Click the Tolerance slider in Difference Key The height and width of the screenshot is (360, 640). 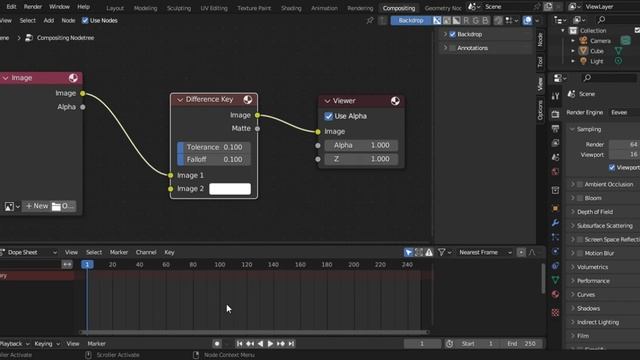point(214,147)
